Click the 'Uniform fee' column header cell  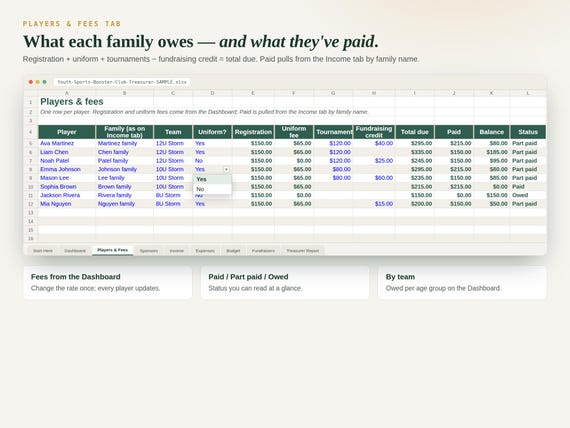coord(294,132)
